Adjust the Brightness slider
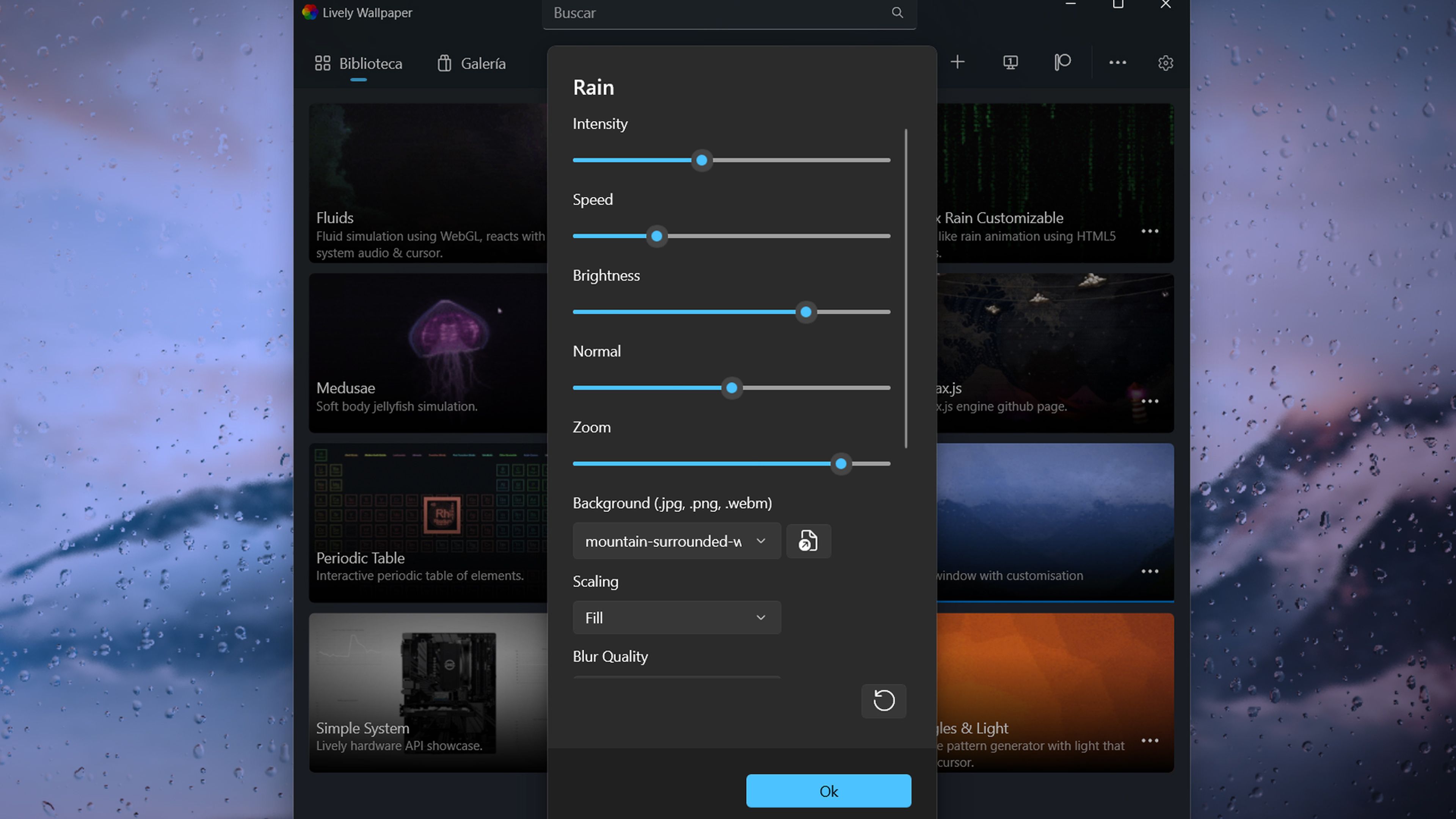 [731, 312]
